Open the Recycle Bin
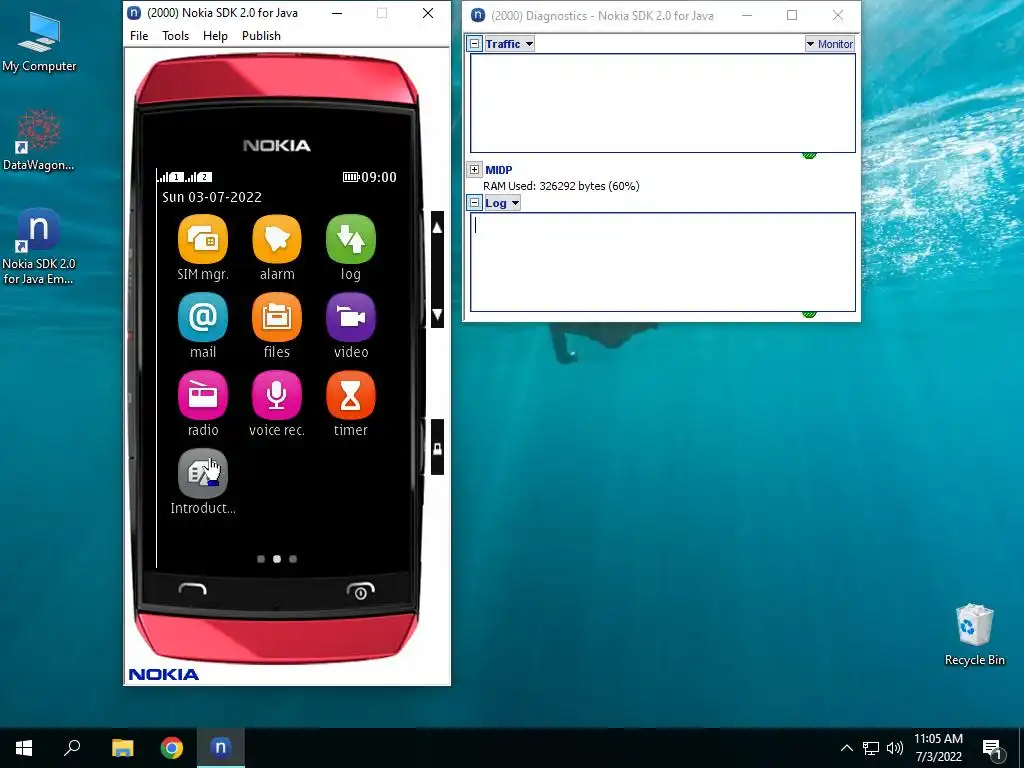The image size is (1024, 768). point(974,635)
